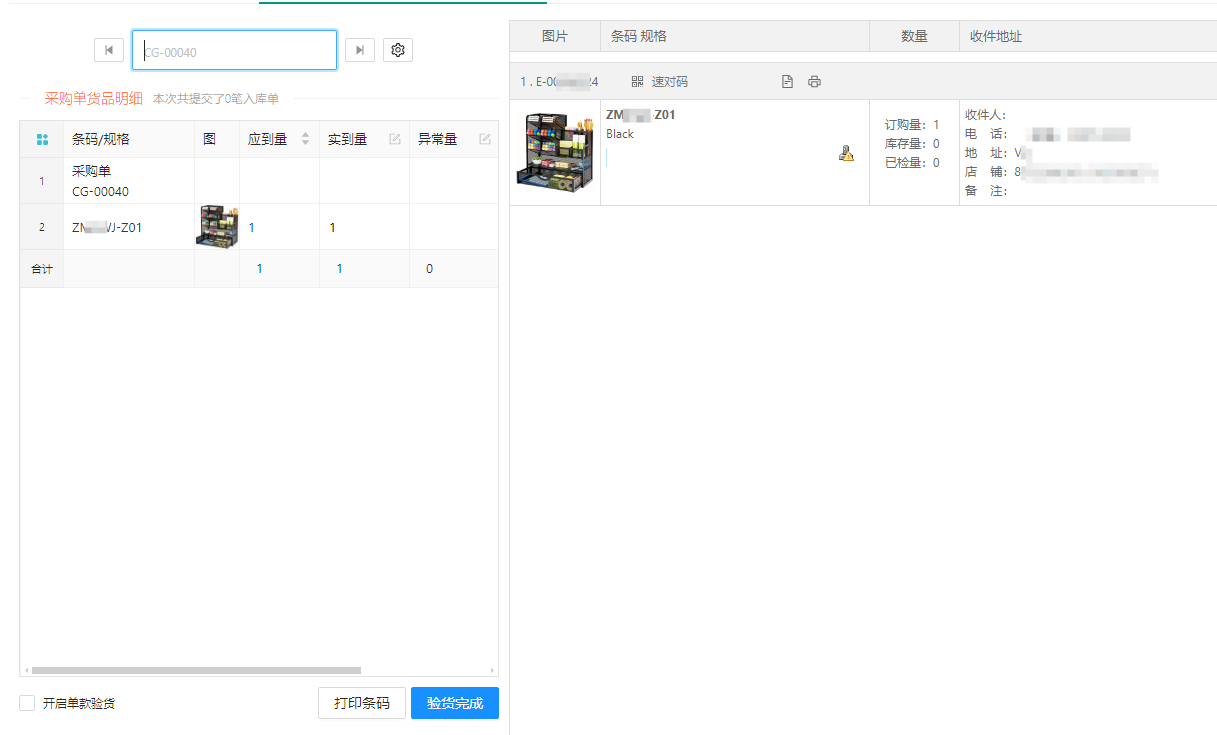Image resolution: width=1217 pixels, height=735 pixels.
Task: Click the 速对码 QR code icon
Action: pyautogui.click(x=638, y=82)
